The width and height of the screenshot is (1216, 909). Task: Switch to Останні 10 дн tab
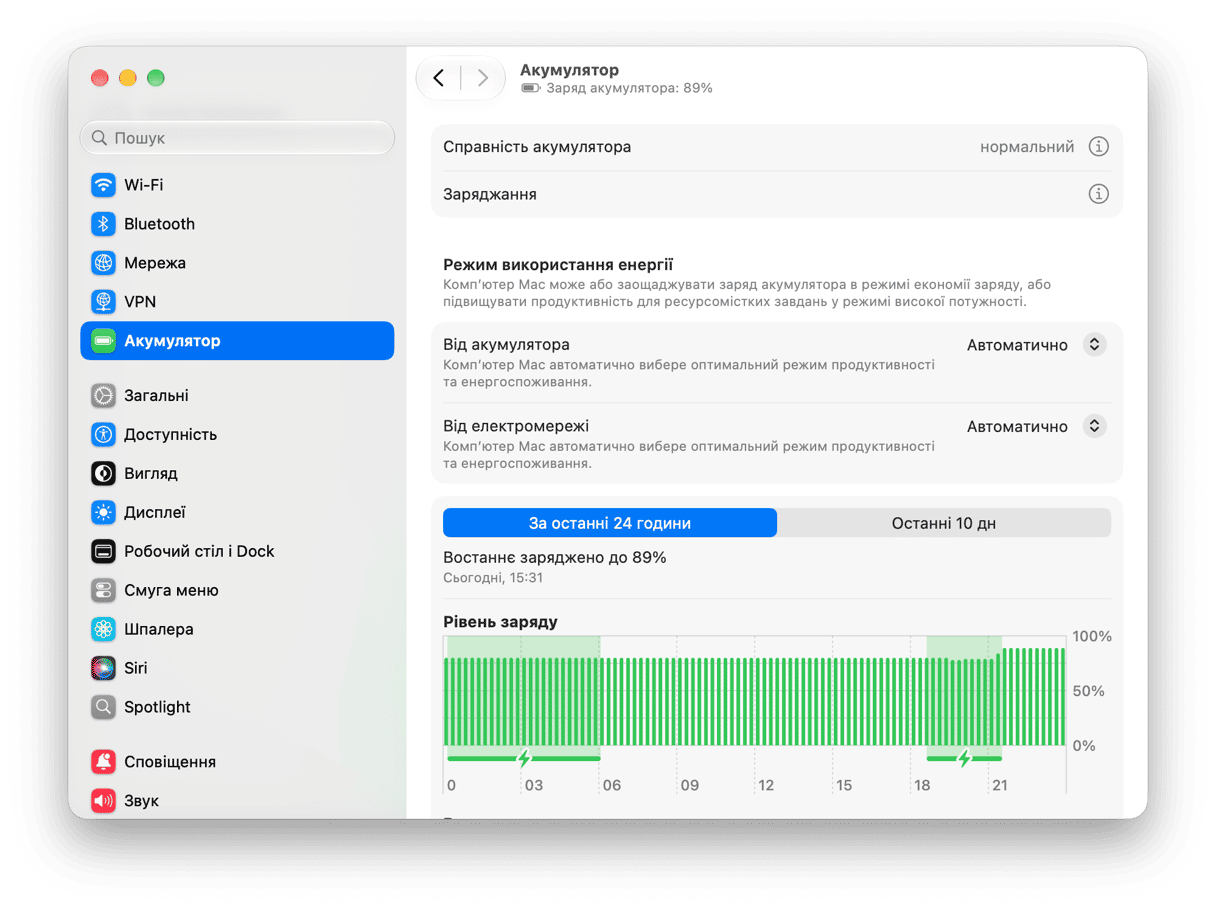pos(944,523)
